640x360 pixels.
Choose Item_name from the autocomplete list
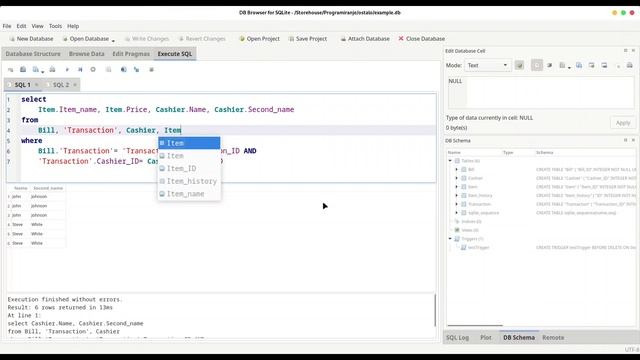point(189,194)
